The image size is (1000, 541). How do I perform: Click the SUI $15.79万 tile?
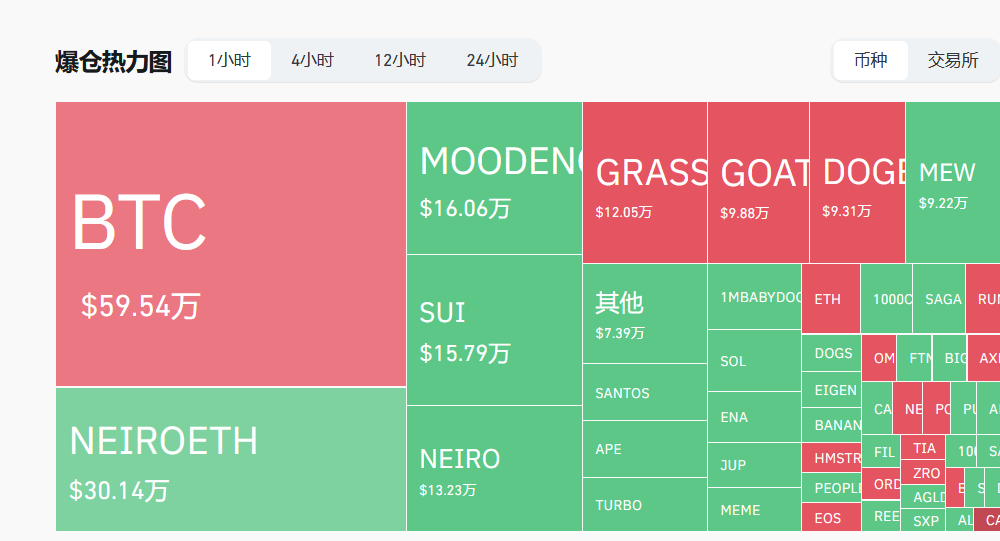pos(494,330)
